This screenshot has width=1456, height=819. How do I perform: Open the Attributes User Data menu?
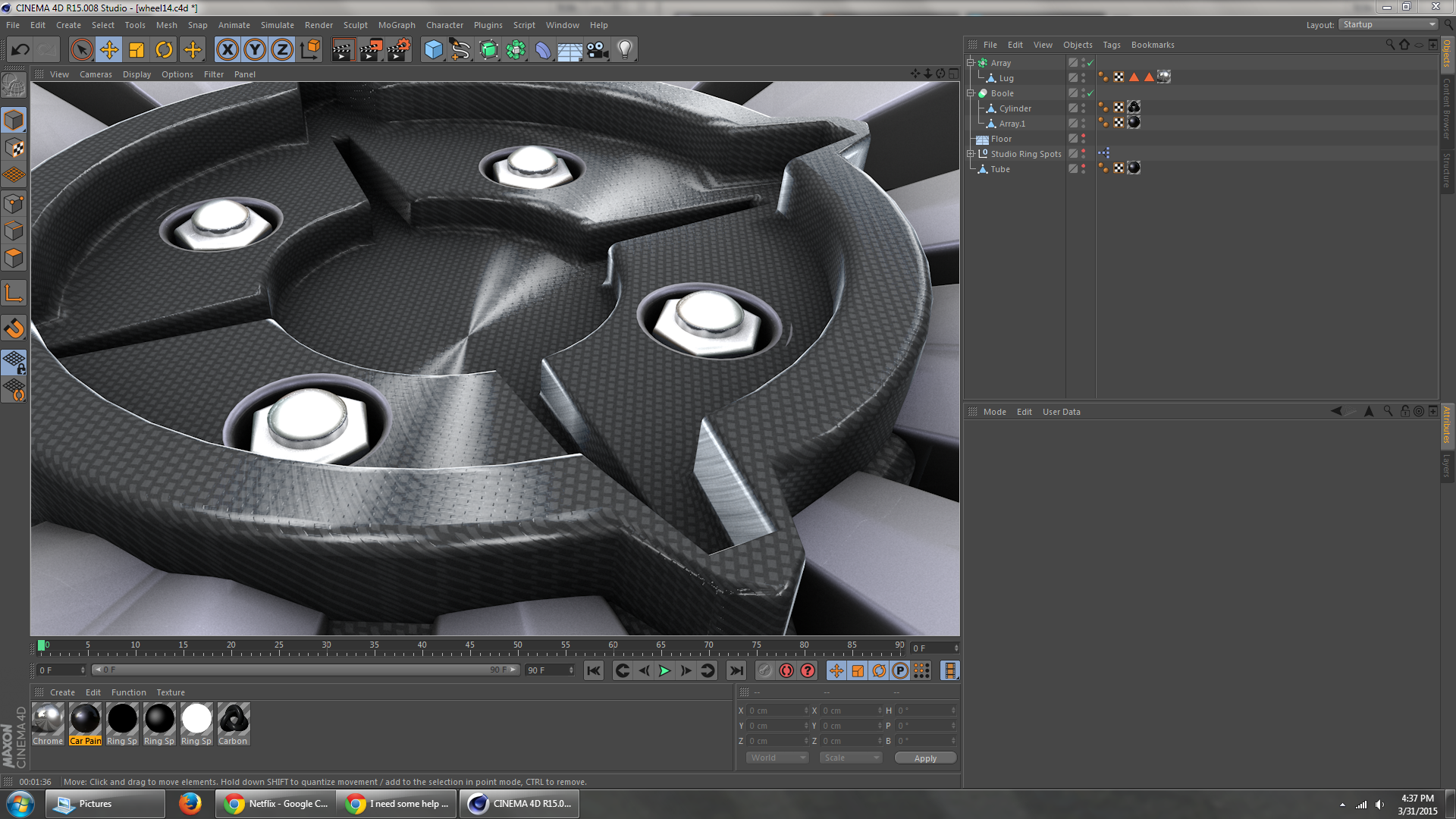click(1061, 412)
